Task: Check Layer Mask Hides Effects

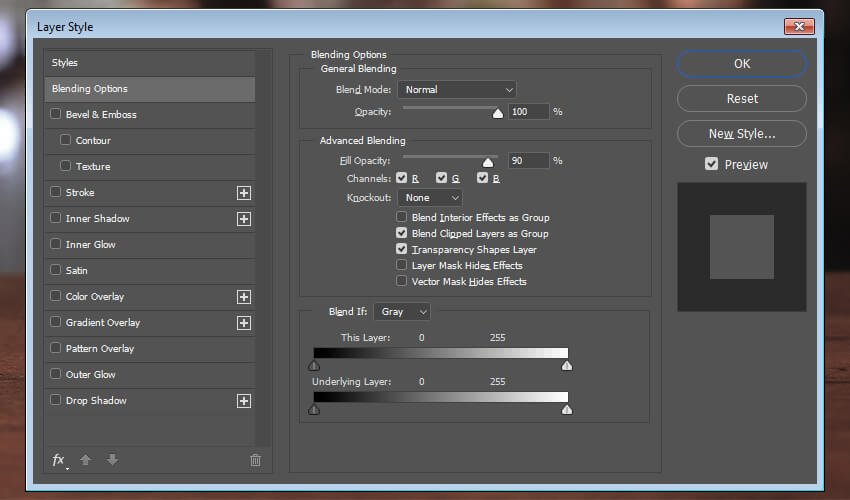Action: 402,265
